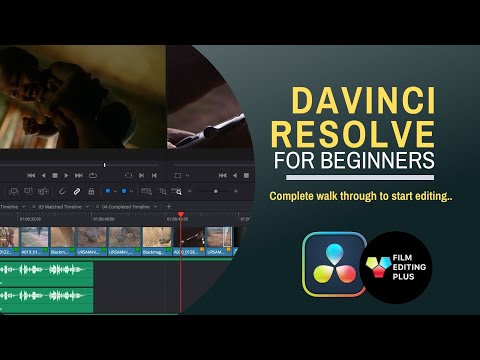Image resolution: width=480 pixels, height=360 pixels.
Task: Select Full Extent Zoom icon
Action: [146, 191]
